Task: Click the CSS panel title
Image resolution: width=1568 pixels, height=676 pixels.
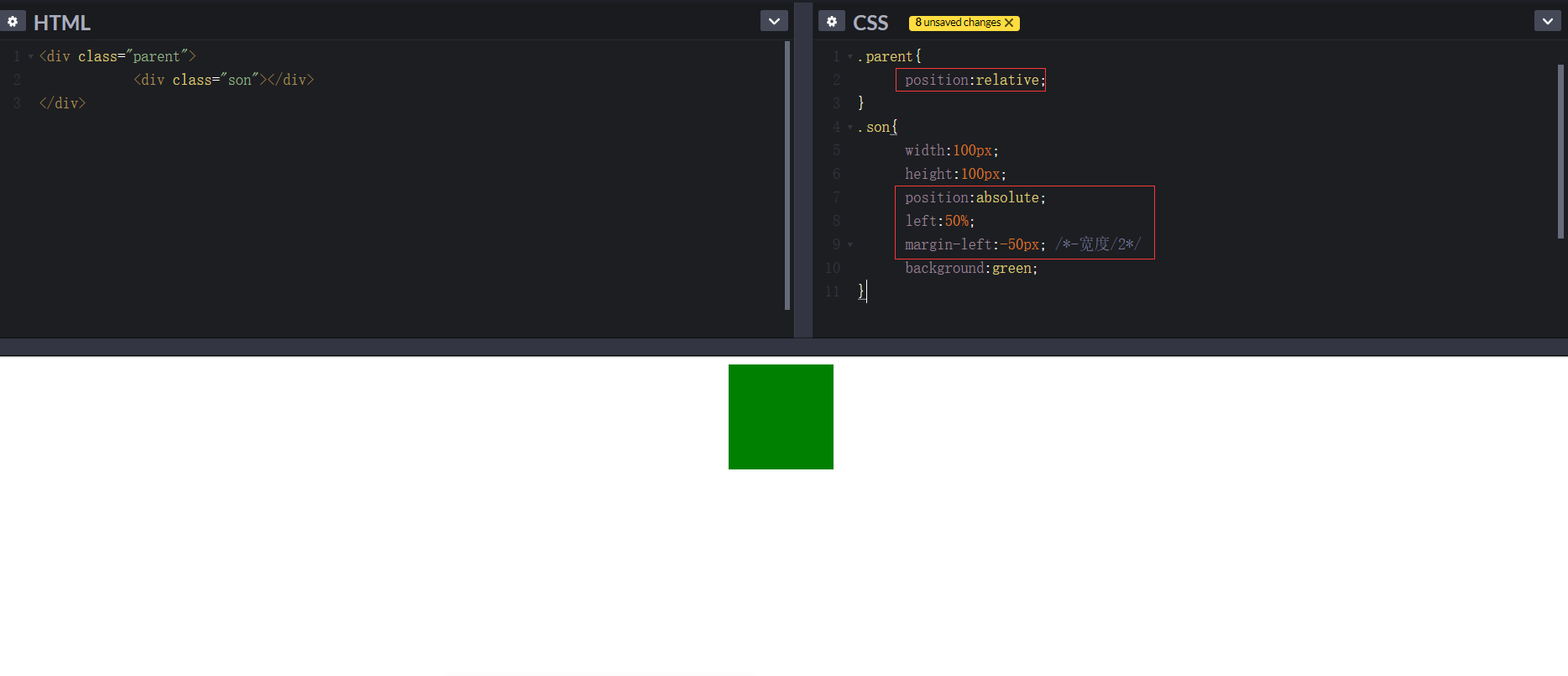Action: coord(870,23)
